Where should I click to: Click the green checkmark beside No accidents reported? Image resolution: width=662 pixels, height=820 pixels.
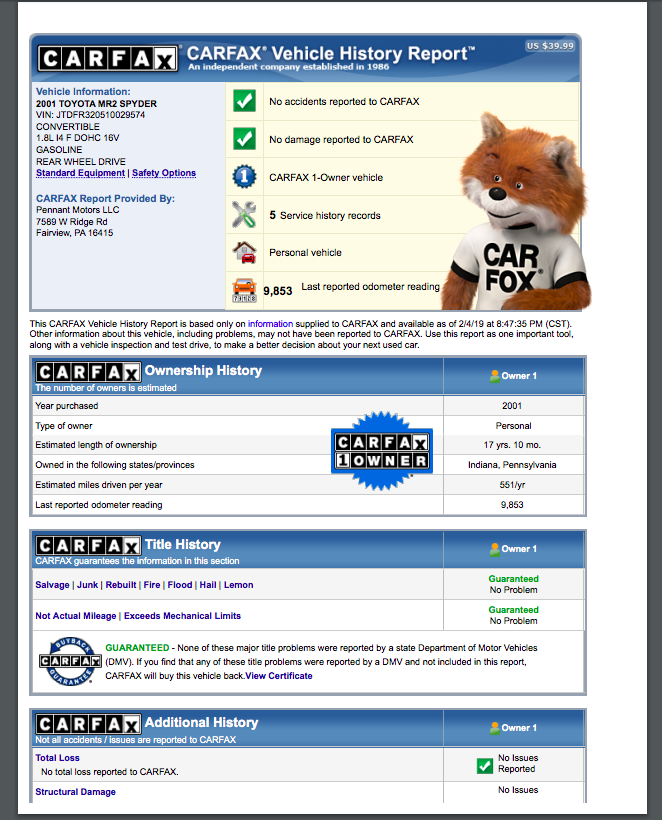[x=244, y=101]
